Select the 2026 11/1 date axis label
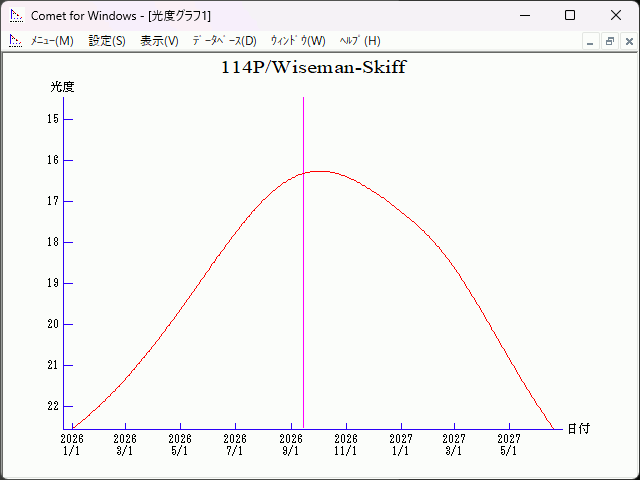The width and height of the screenshot is (640, 480). click(345, 444)
